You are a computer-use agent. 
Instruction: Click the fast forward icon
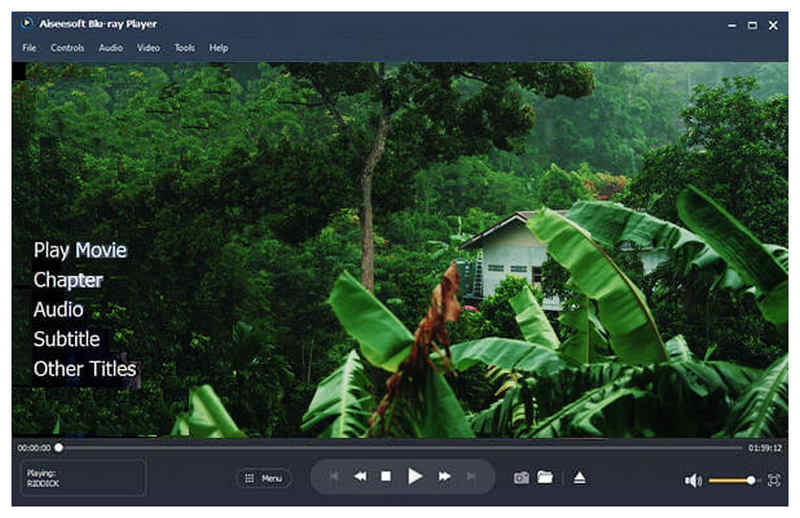444,477
